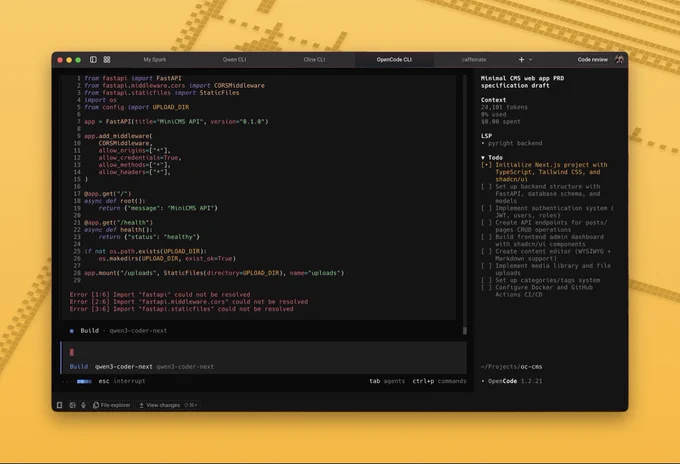The image size is (680, 464).
Task: Click the 'pyright backend' LSP entry
Action: pos(515,143)
